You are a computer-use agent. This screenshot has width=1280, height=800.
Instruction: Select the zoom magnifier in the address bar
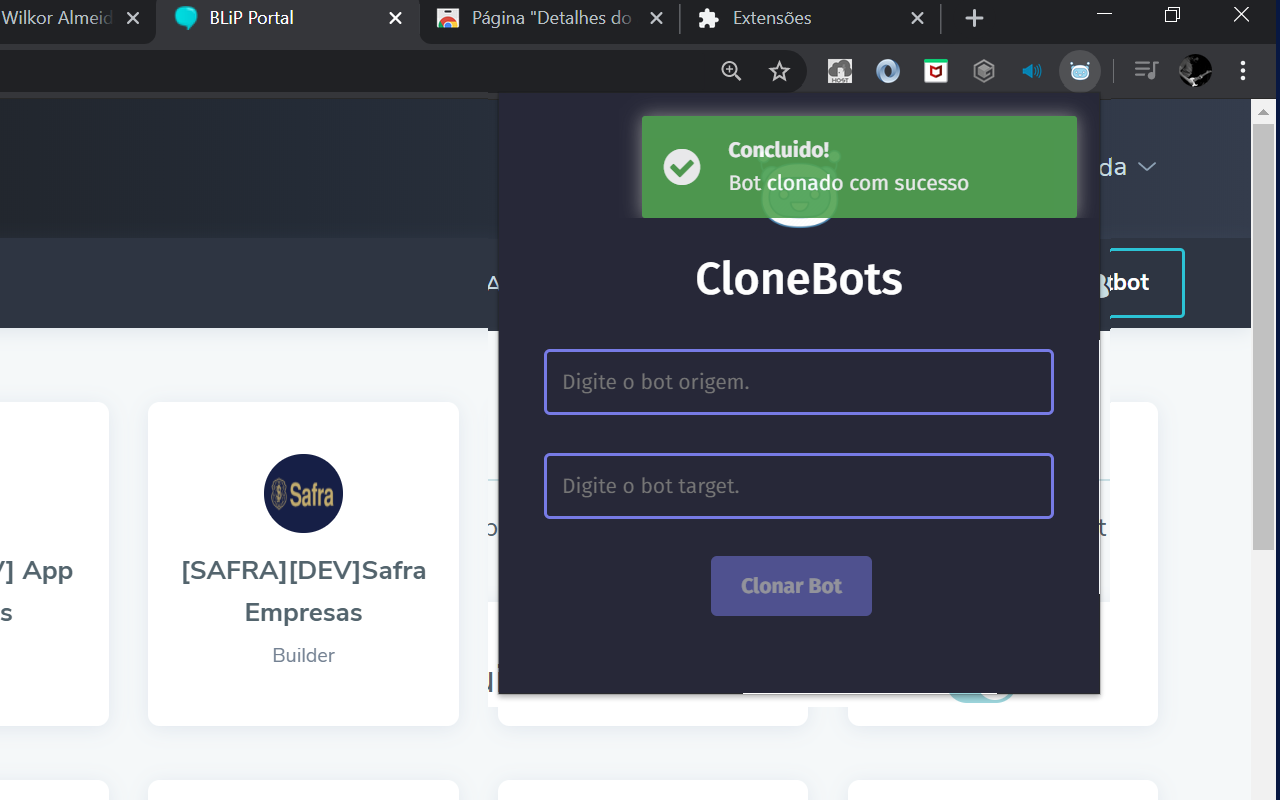pyautogui.click(x=730, y=71)
